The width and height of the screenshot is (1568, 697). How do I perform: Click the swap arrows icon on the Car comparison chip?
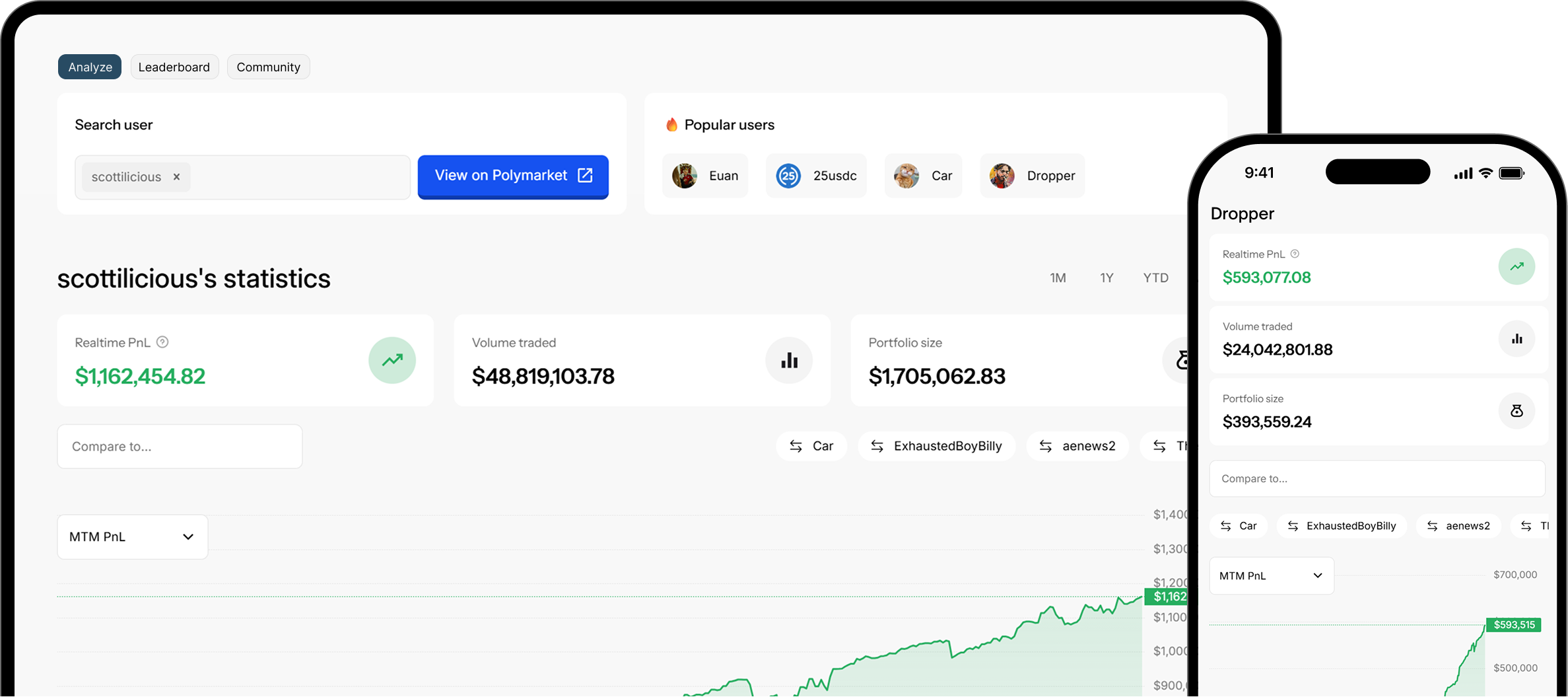[797, 446]
